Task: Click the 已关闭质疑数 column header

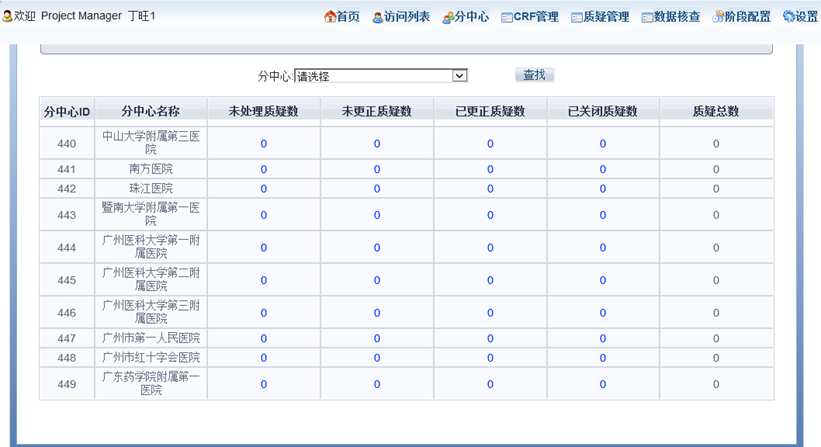Action: (x=603, y=111)
